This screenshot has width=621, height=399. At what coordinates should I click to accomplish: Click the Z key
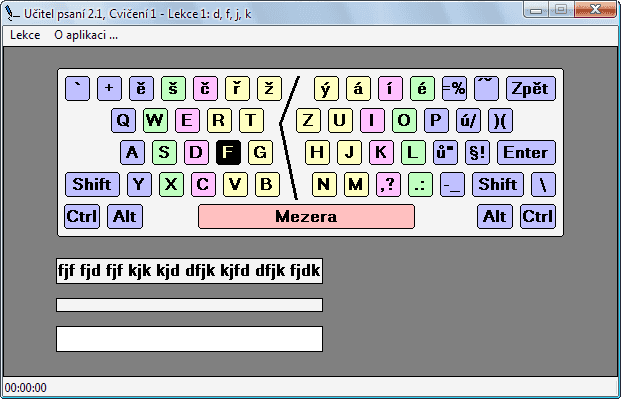309,120
